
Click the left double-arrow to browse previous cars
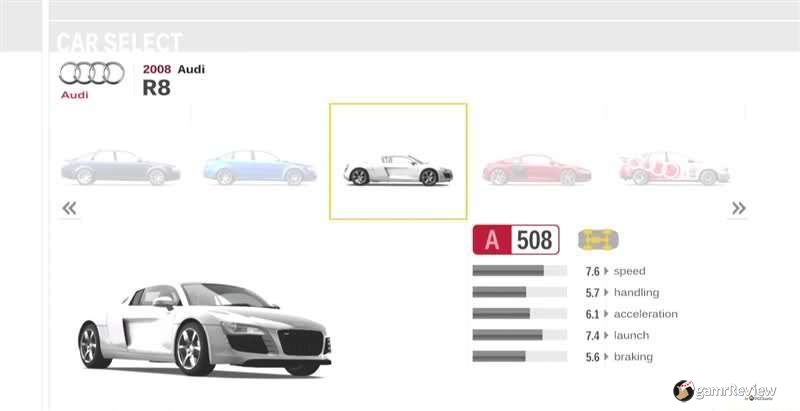coord(69,208)
